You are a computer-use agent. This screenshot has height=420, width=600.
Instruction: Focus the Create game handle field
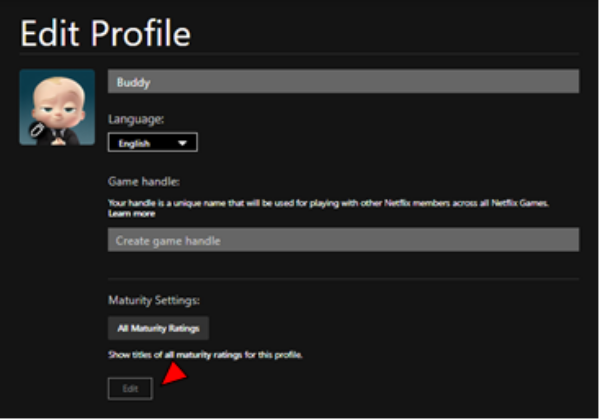coord(343,240)
